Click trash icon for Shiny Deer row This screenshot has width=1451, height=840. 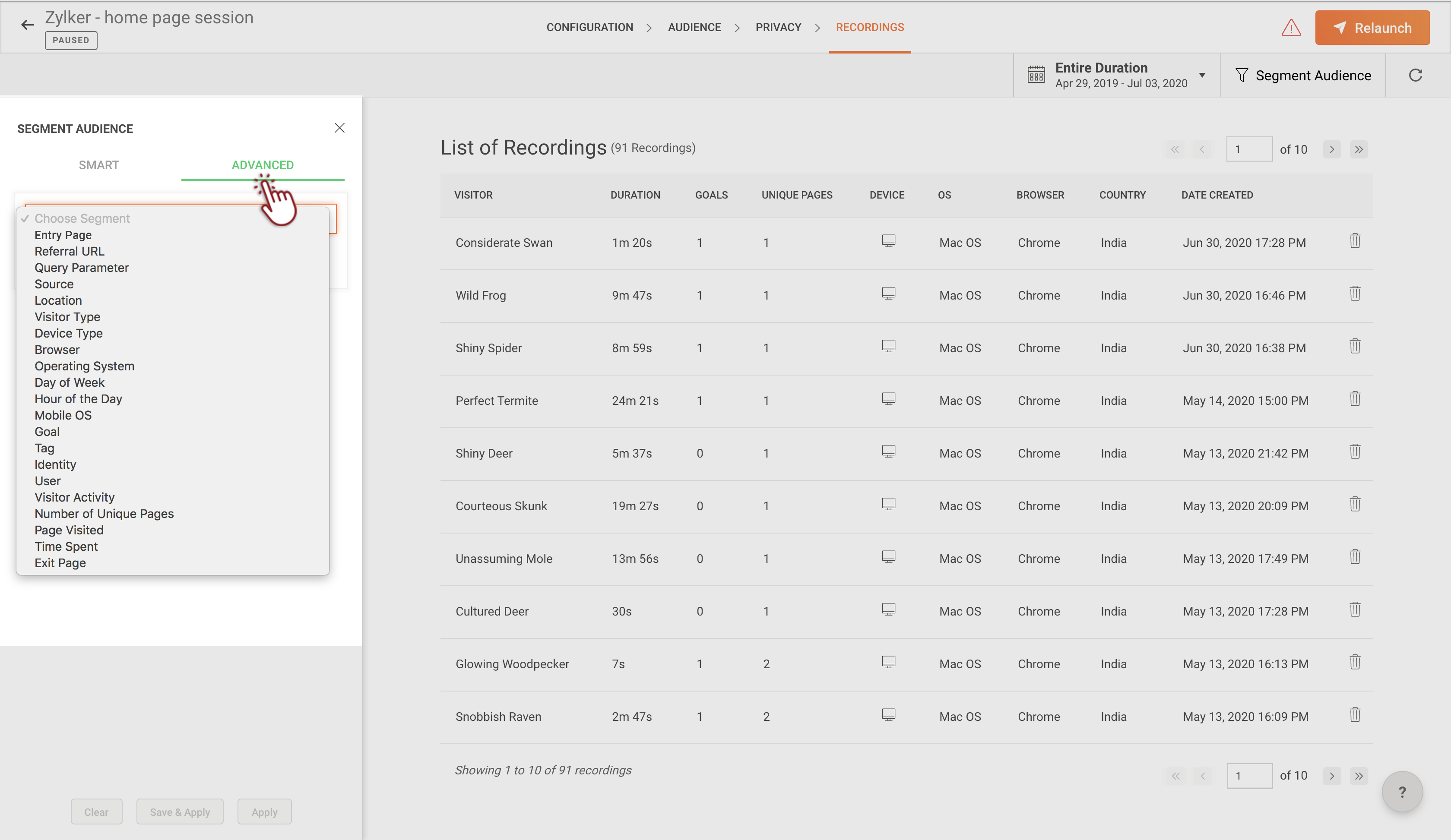[1355, 452]
